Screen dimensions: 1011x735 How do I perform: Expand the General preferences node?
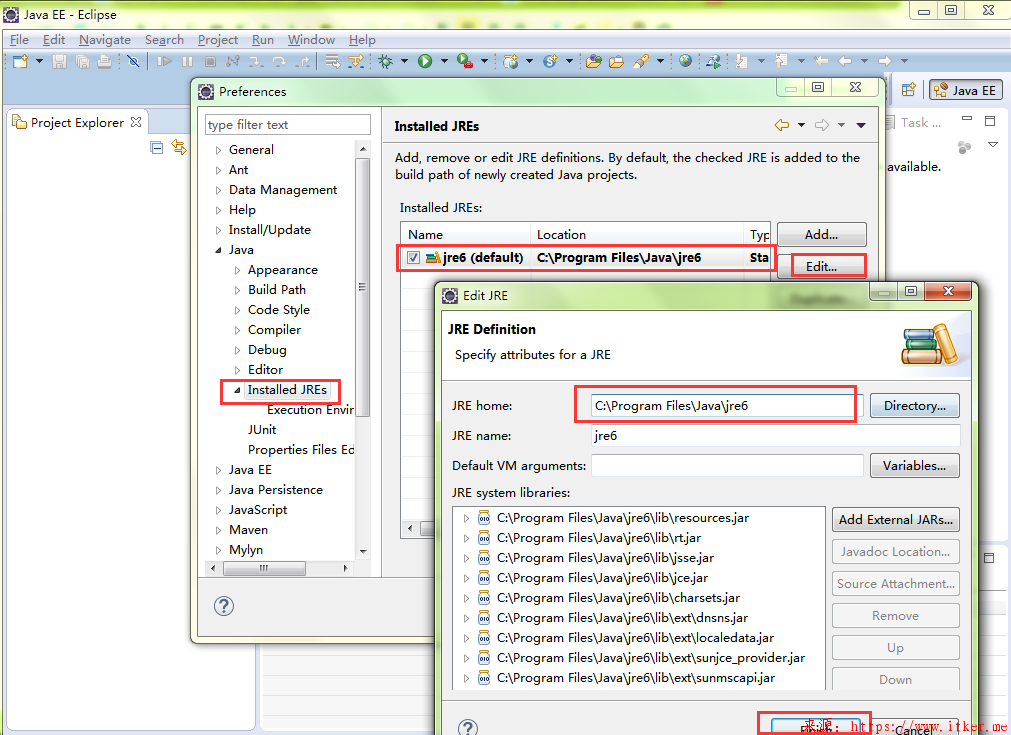[219, 150]
